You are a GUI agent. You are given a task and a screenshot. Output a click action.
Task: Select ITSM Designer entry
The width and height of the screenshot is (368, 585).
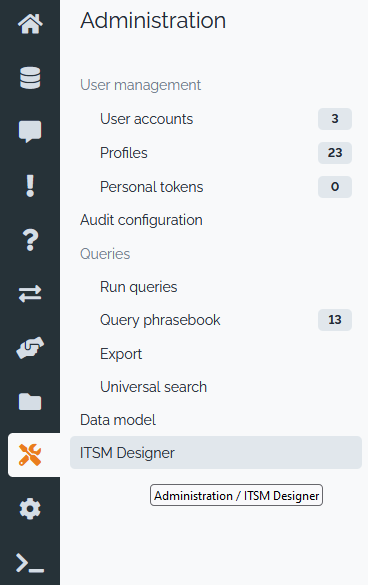[216, 453]
